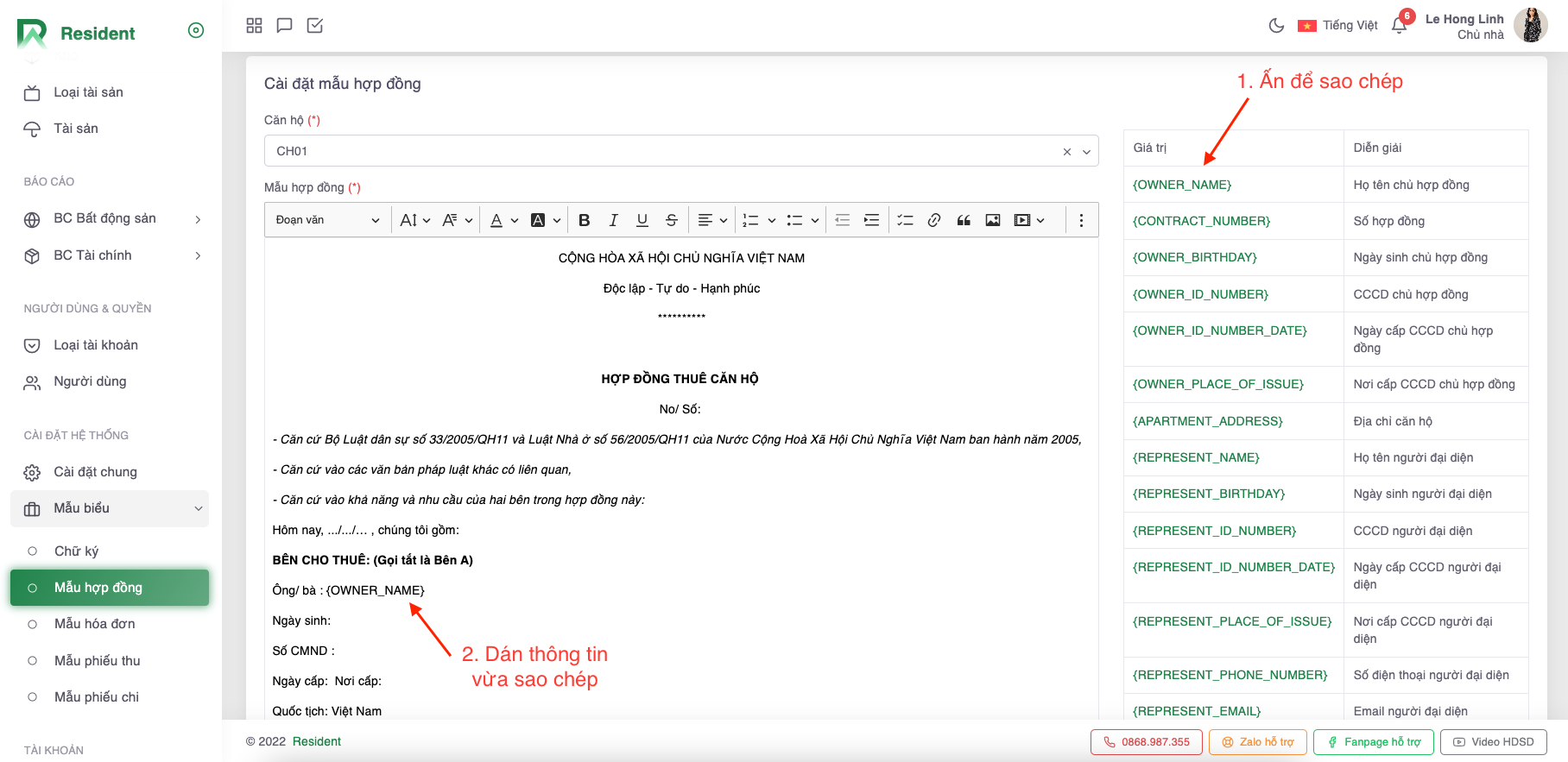Viewport: 1568px width, 762px height.
Task: Open Mẫu hóa đơn in sidebar
Action: [94, 624]
